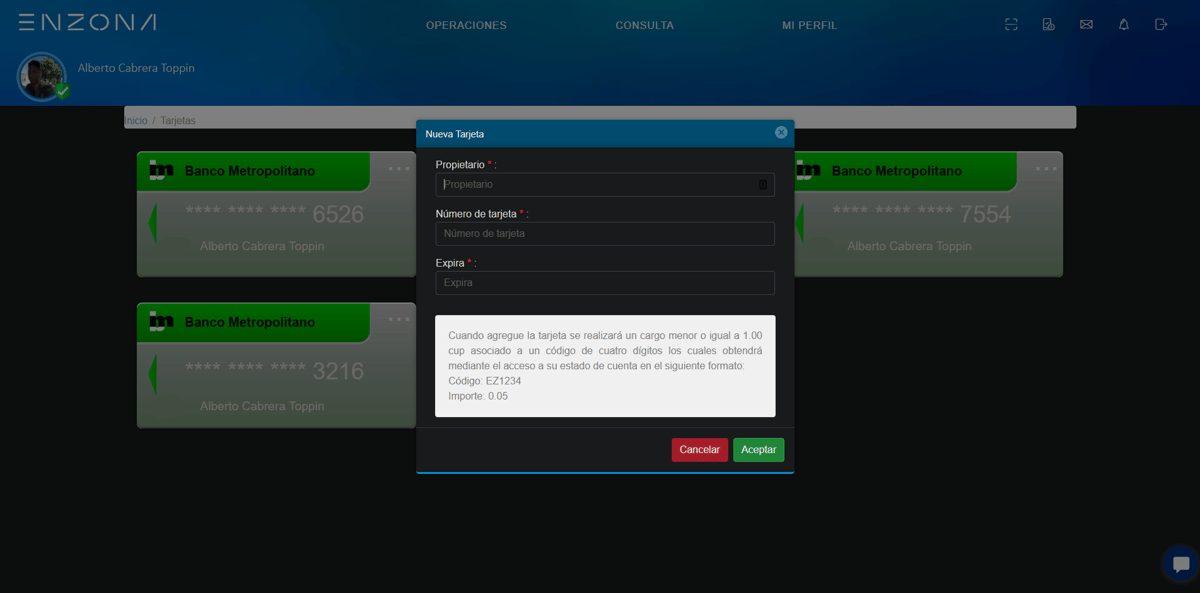1200x593 pixels.
Task: Close the Nueva Tarjeta dialog
Action: (x=781, y=132)
